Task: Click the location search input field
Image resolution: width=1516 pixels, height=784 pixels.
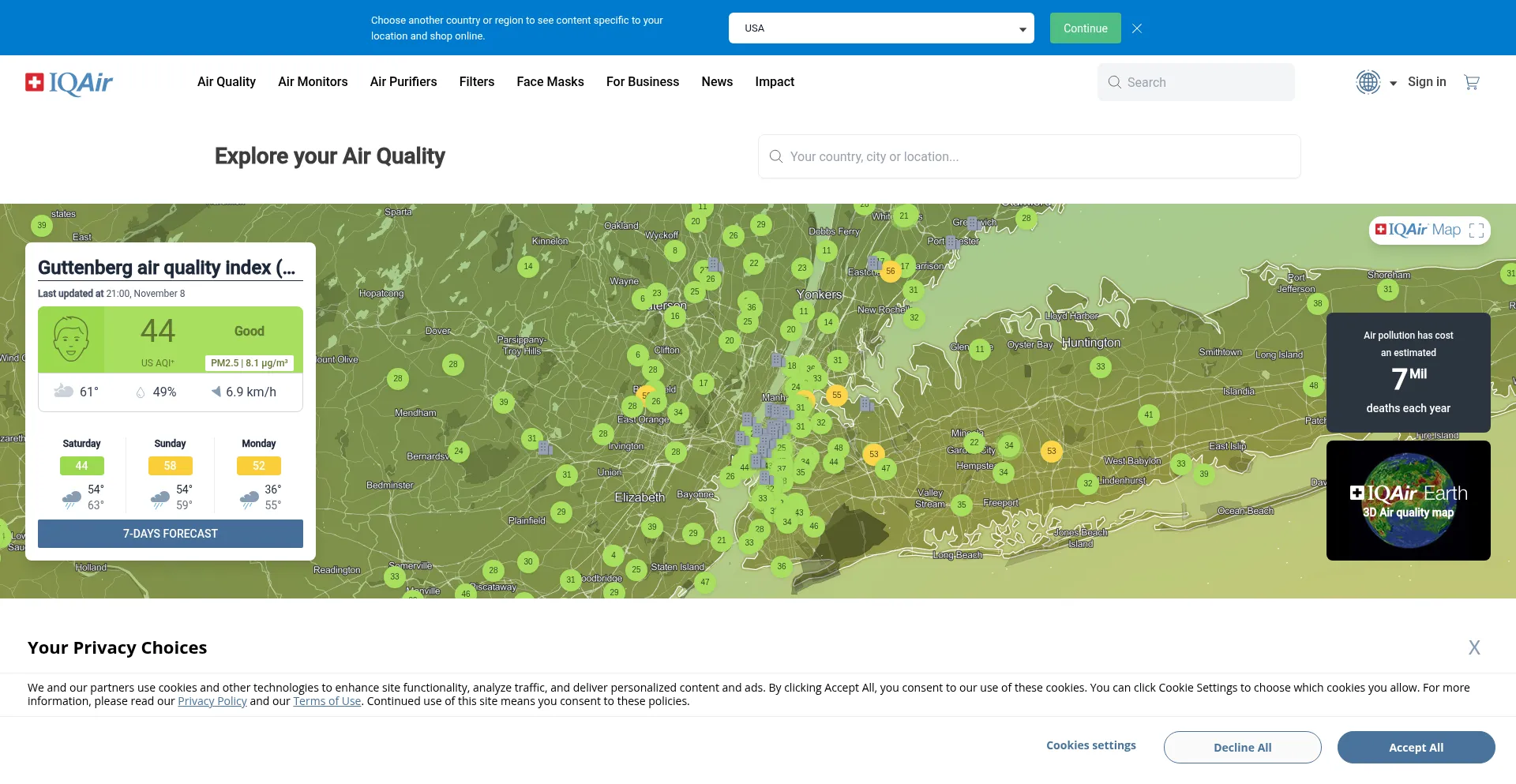Action: point(1028,156)
